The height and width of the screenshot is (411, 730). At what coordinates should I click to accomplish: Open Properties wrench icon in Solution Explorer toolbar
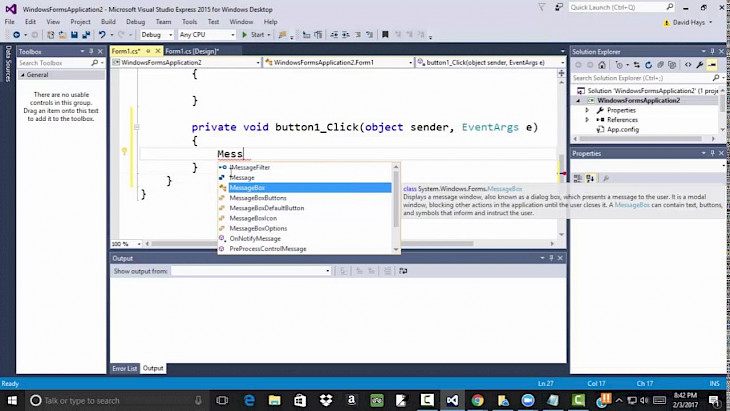click(x=700, y=65)
